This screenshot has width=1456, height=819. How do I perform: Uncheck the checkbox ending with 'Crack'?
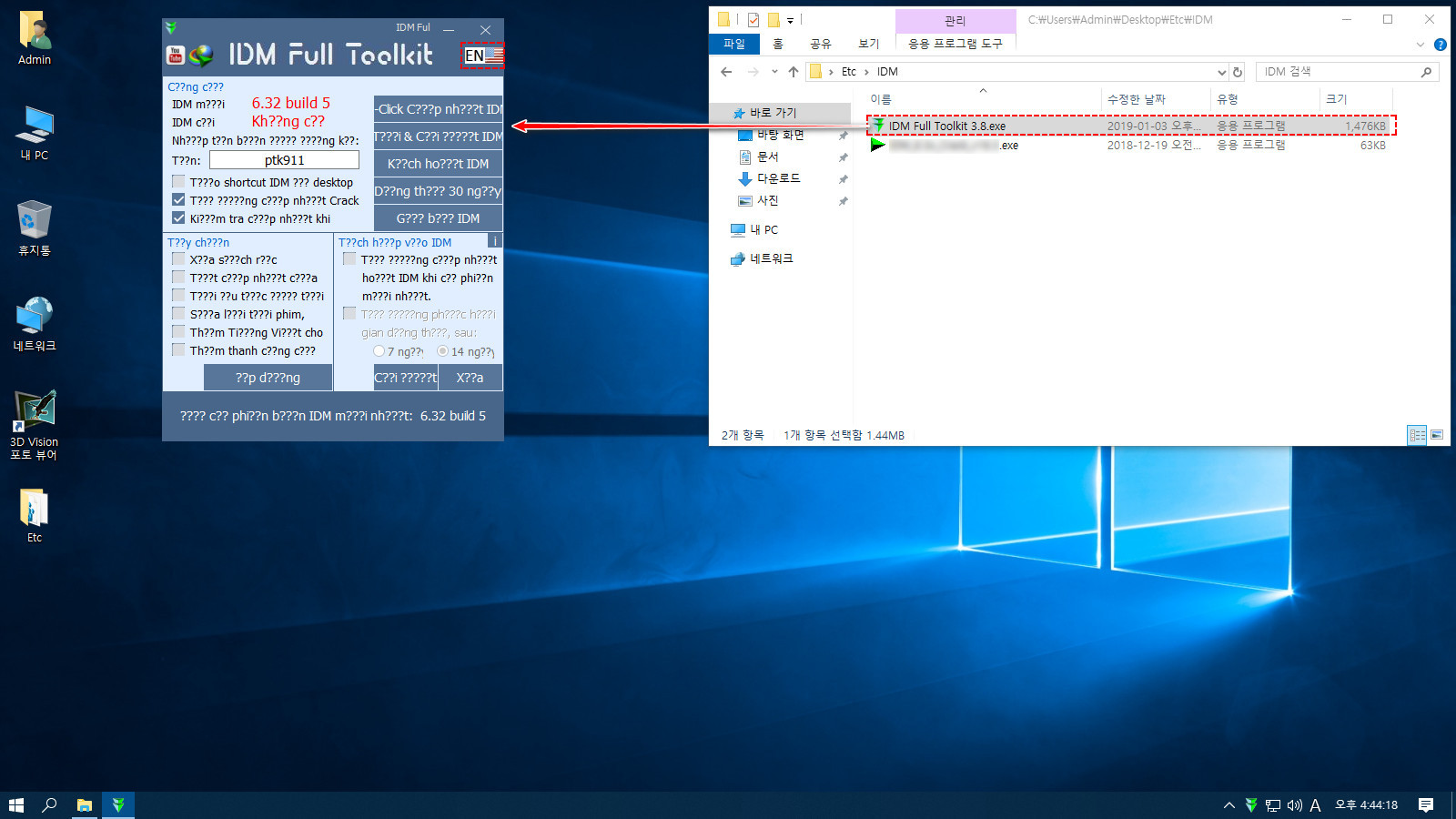(x=178, y=200)
